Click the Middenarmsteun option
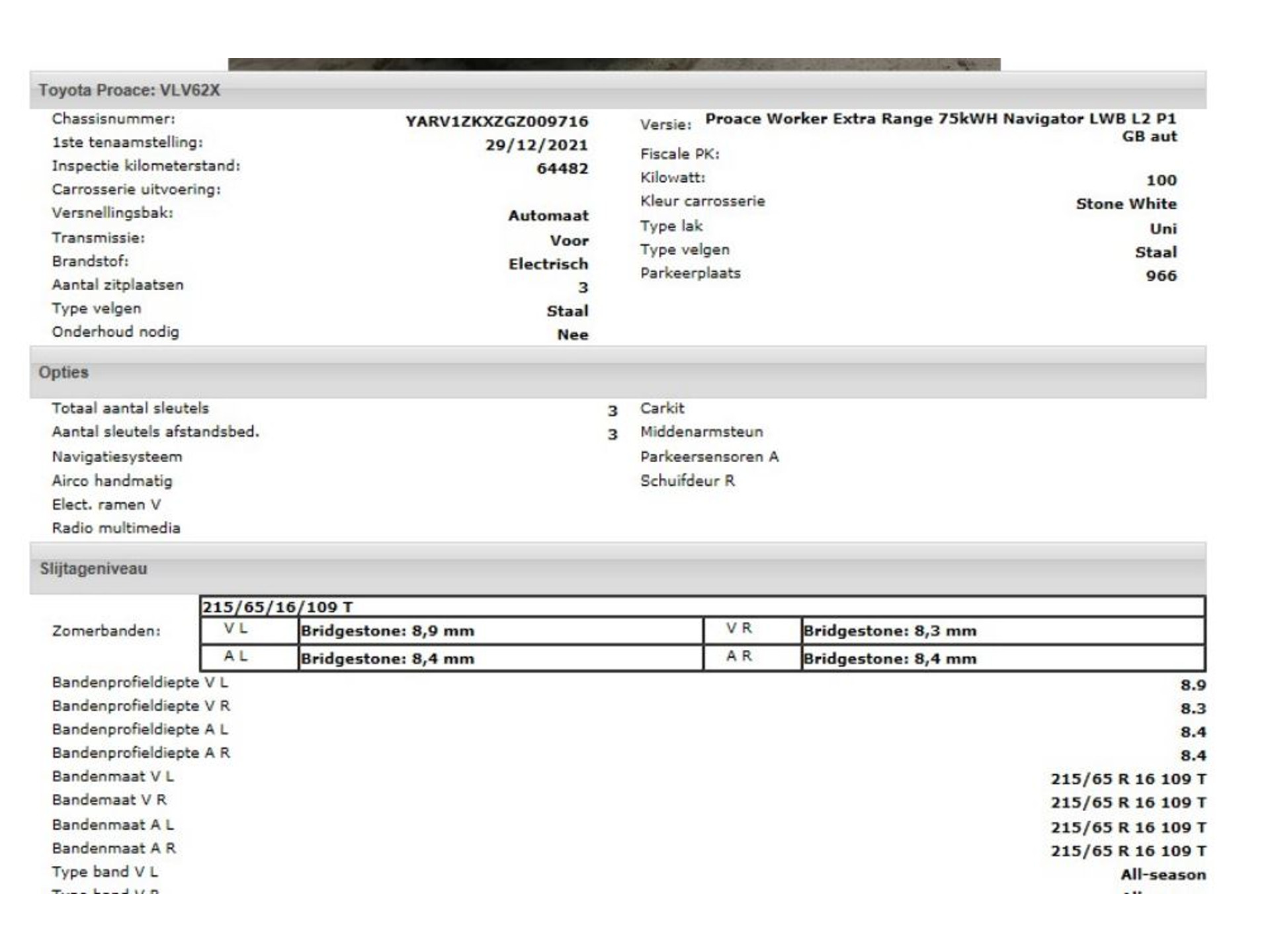Viewport: 1270px width, 952px height. click(701, 432)
